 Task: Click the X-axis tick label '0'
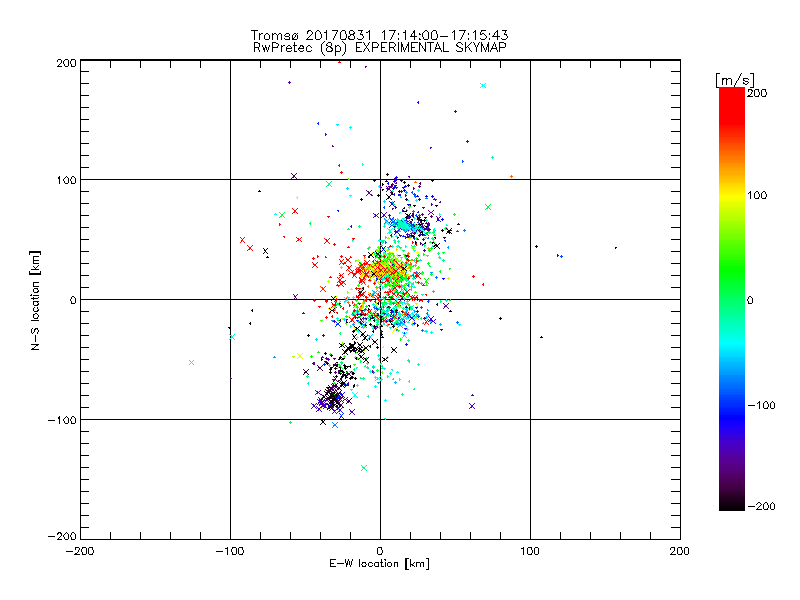pyautogui.click(x=380, y=551)
